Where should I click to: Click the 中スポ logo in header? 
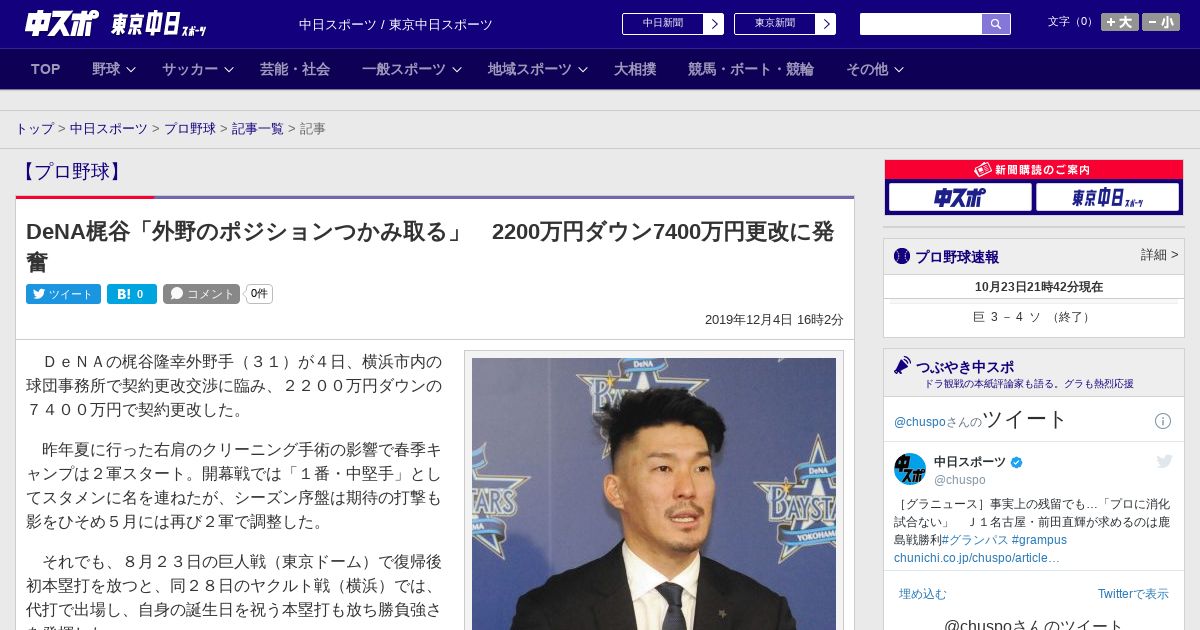[x=62, y=23]
